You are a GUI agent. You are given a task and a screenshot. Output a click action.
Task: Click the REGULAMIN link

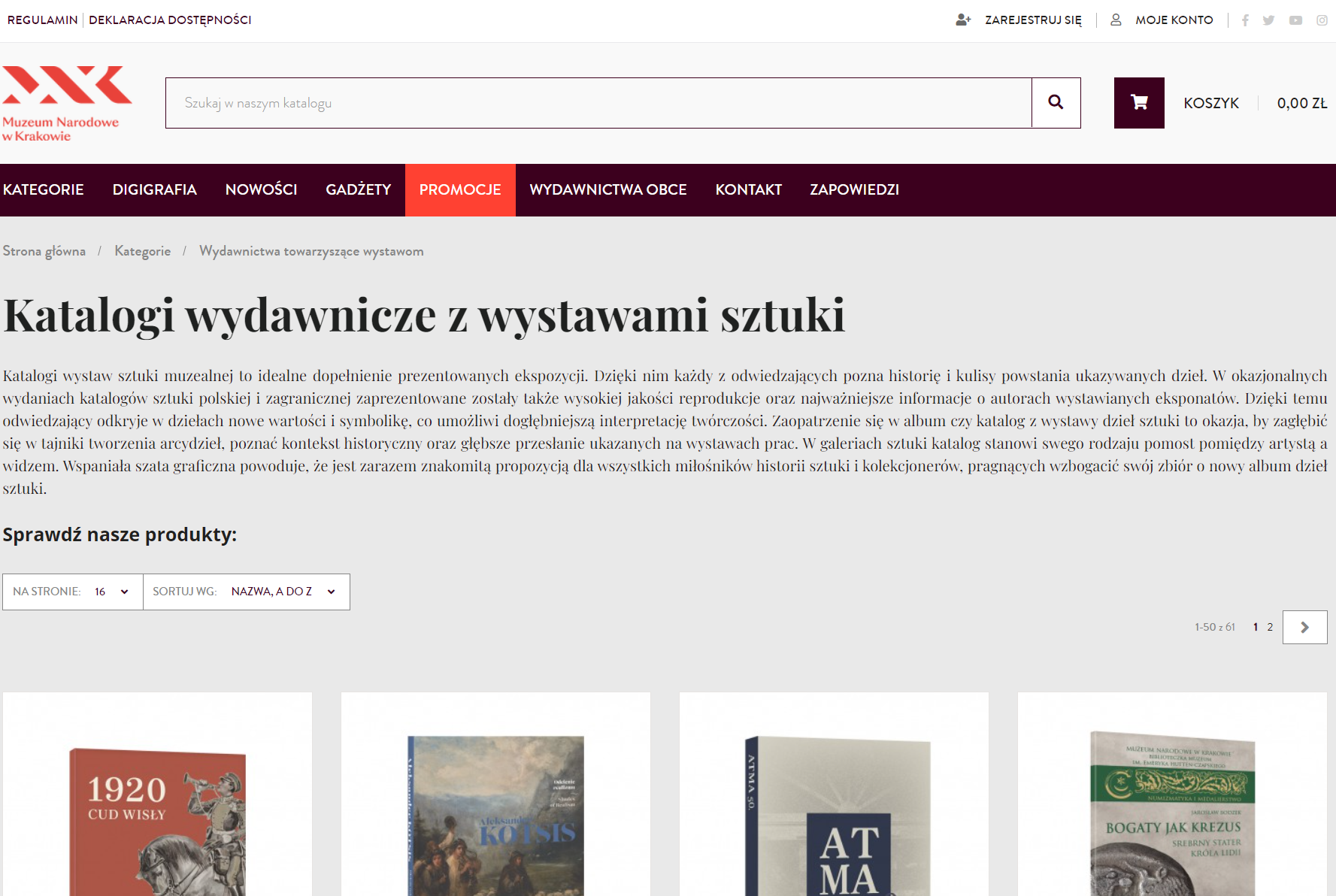click(x=43, y=20)
